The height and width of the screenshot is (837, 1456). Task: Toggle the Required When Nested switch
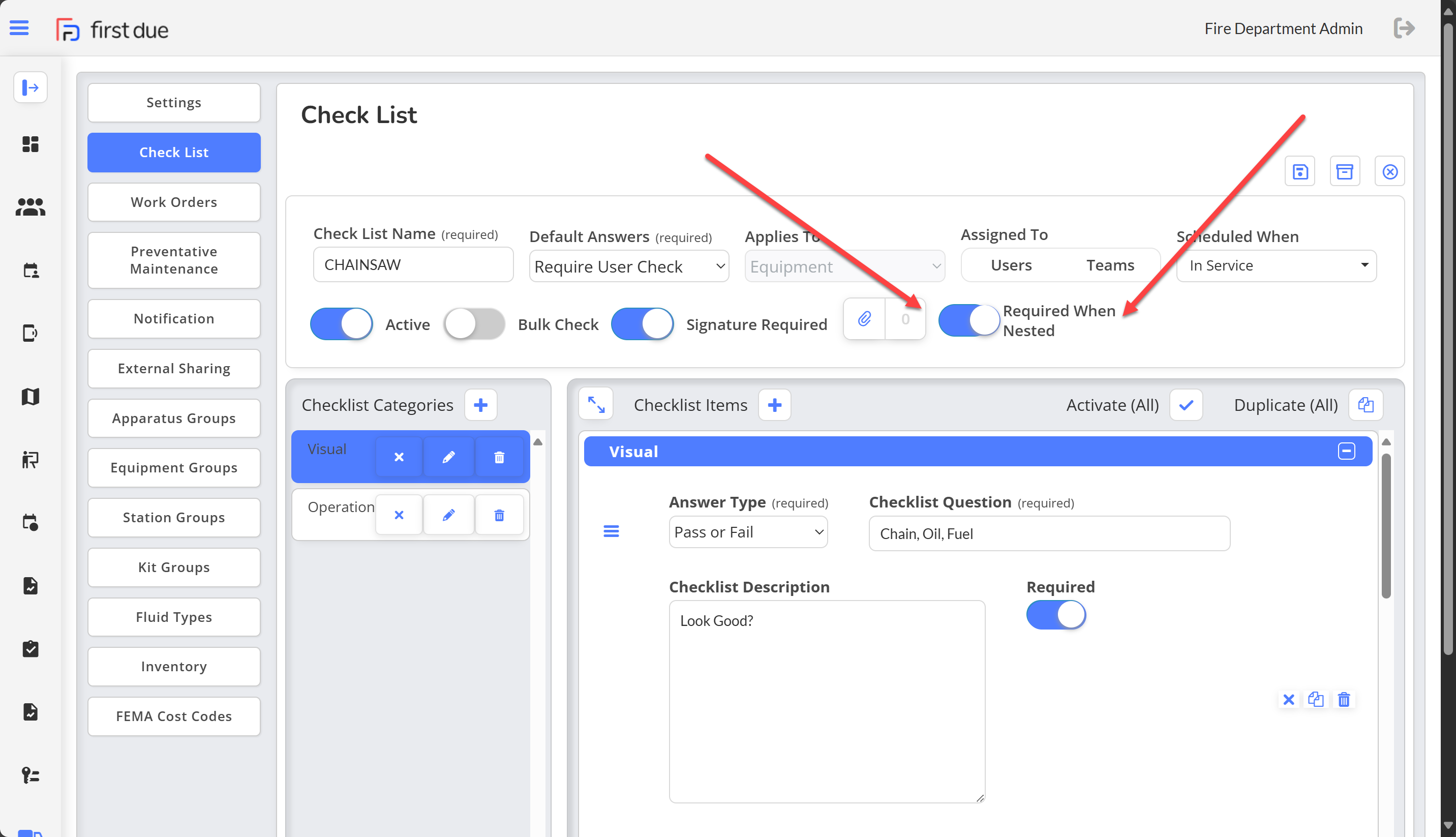tap(969, 320)
